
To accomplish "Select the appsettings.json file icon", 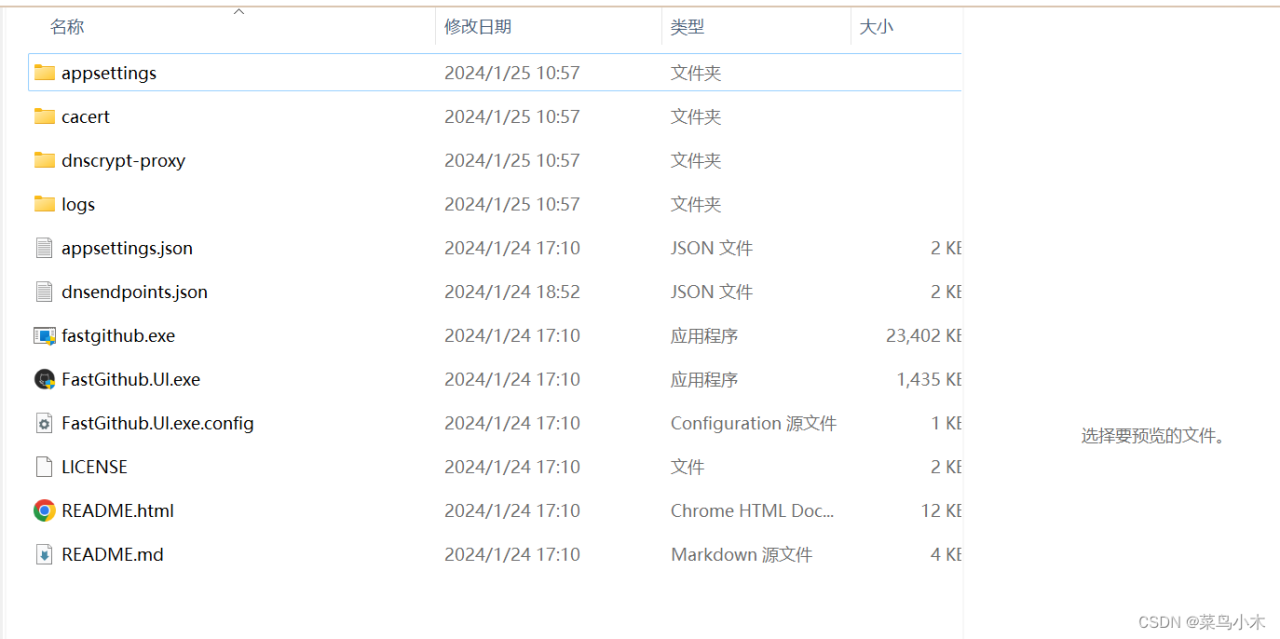I will [44, 248].
